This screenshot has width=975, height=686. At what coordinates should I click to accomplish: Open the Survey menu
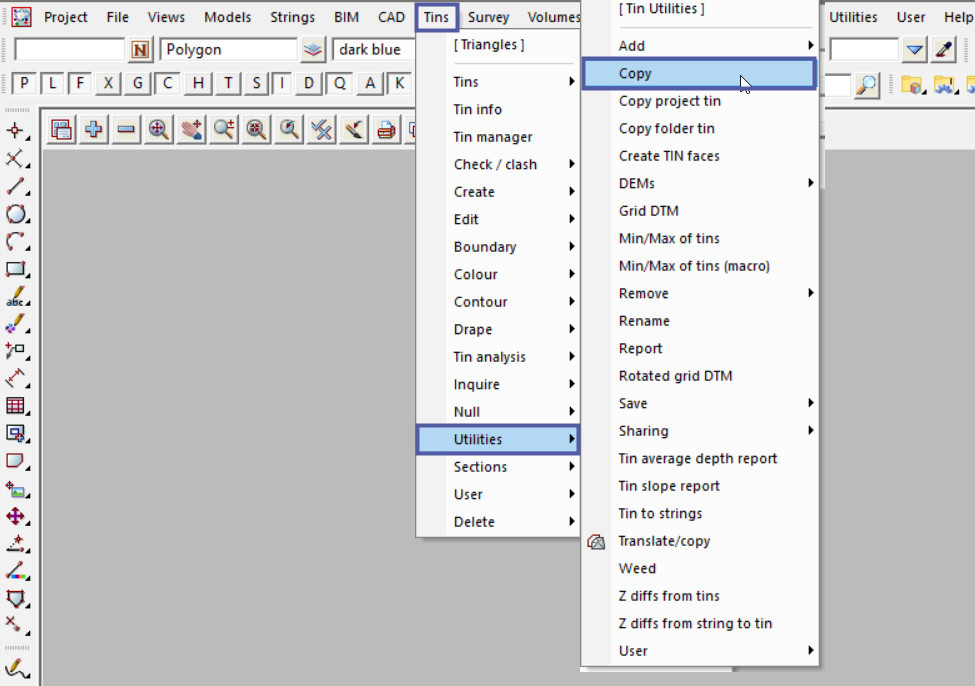488,17
